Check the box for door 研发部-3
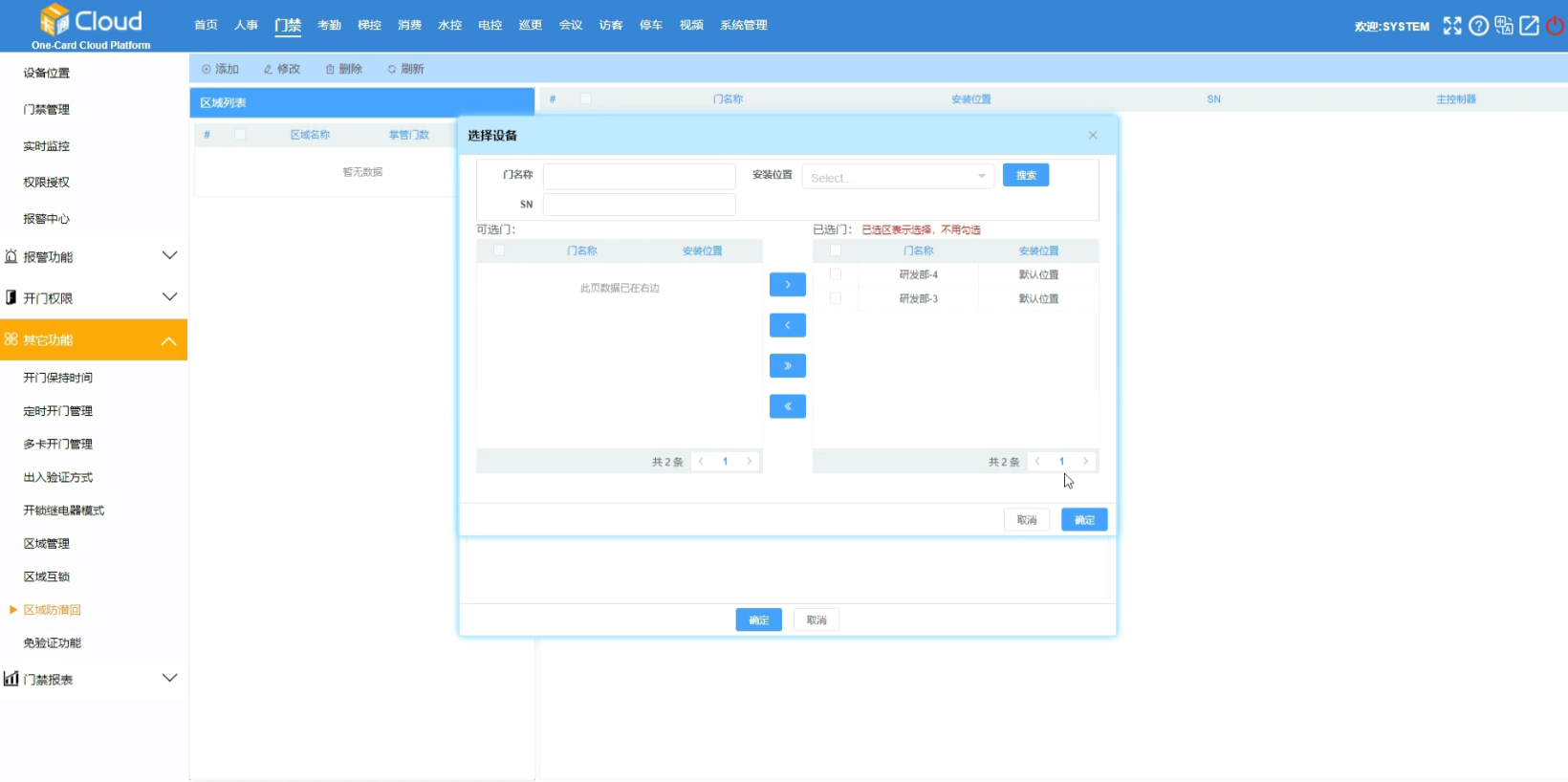The height and width of the screenshot is (782, 1568). click(836, 298)
